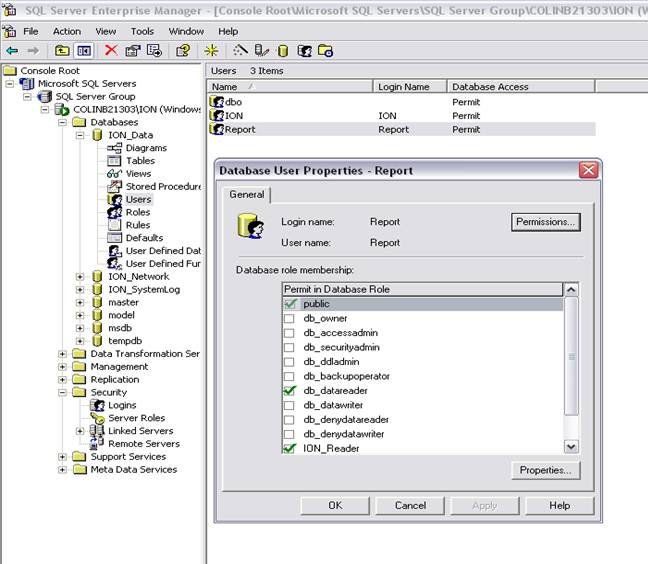Click the yellow New star toolbar icon
Screen dimensions: 648x564
click(211, 51)
